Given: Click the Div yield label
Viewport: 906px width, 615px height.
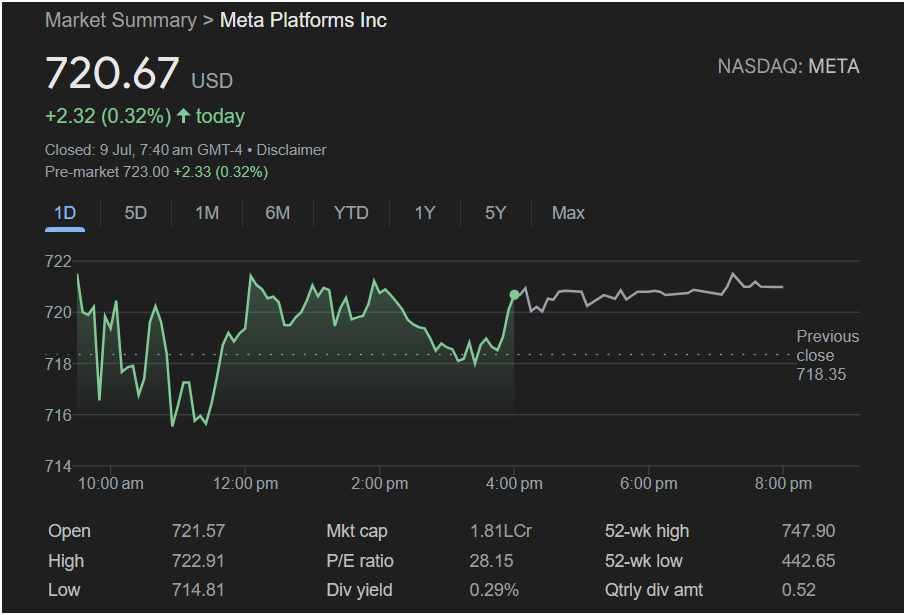Looking at the screenshot, I should coord(359,590).
